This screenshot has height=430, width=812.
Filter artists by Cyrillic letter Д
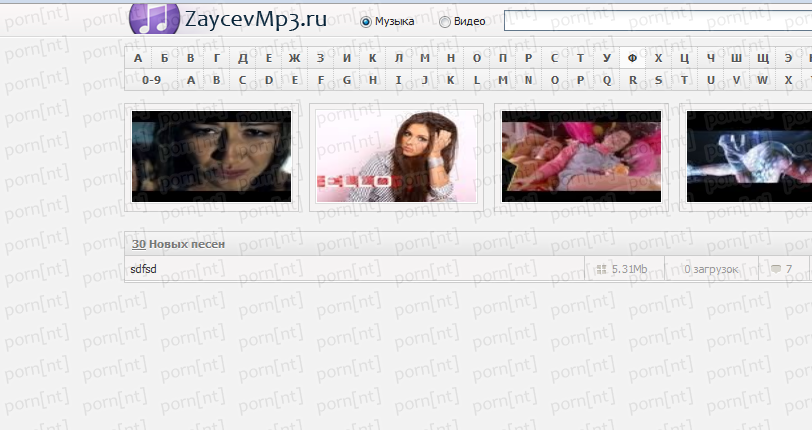242,58
